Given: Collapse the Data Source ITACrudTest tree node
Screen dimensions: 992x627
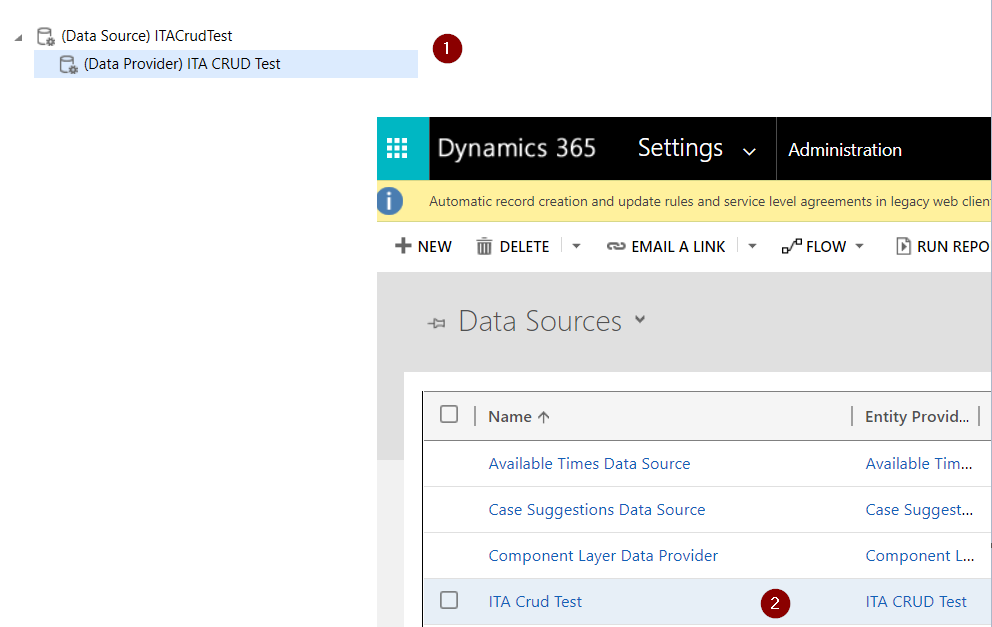Looking at the screenshot, I should coord(18,38).
